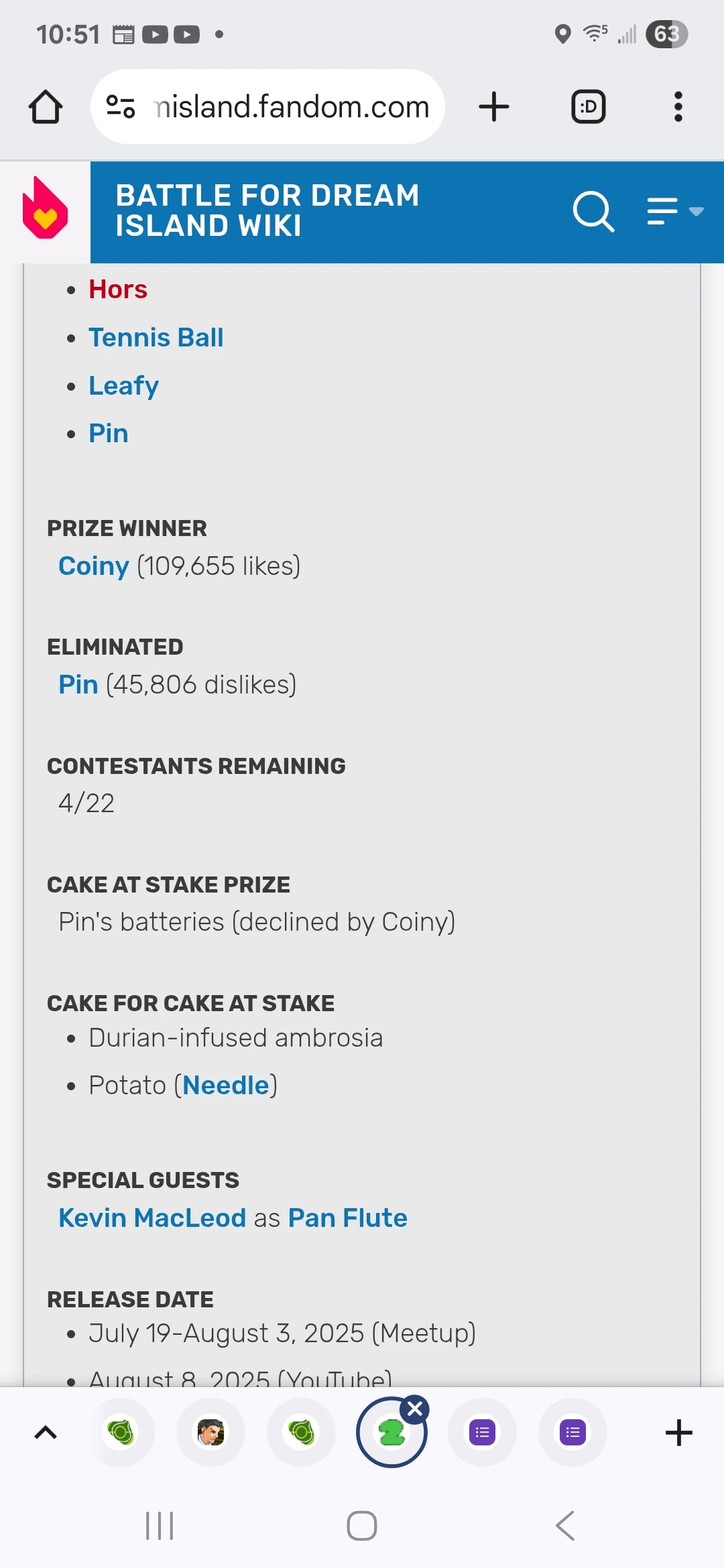Screen dimensions: 724x1568
Task: Expand the wiki navigation menu dropdown
Action: (x=674, y=212)
